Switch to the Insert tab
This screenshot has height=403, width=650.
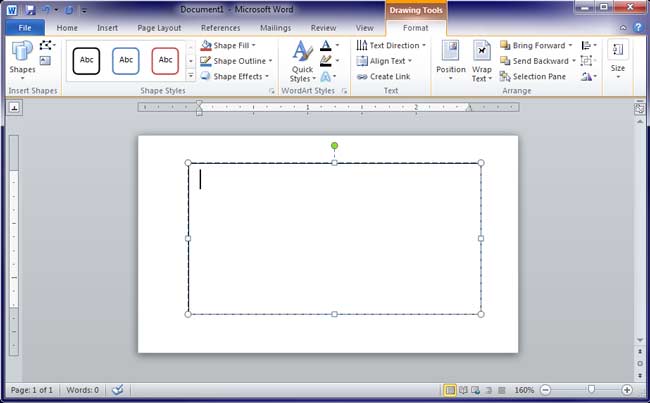(107, 28)
